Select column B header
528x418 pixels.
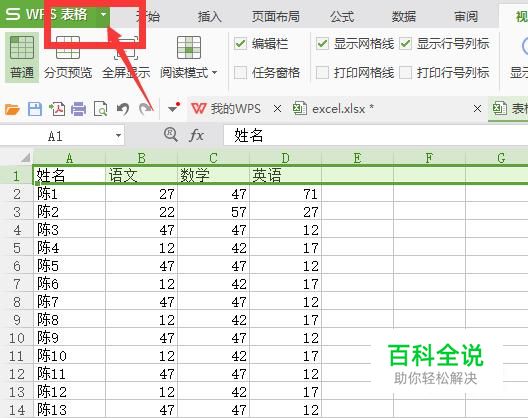pyautogui.click(x=141, y=158)
